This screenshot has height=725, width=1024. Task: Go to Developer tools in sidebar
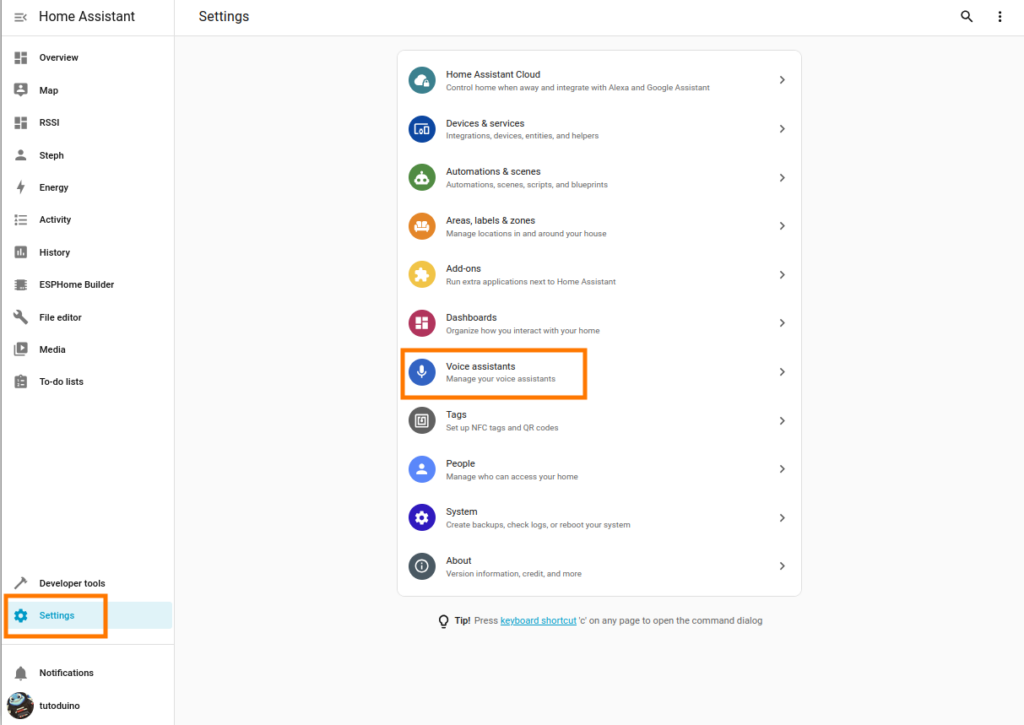pos(71,583)
